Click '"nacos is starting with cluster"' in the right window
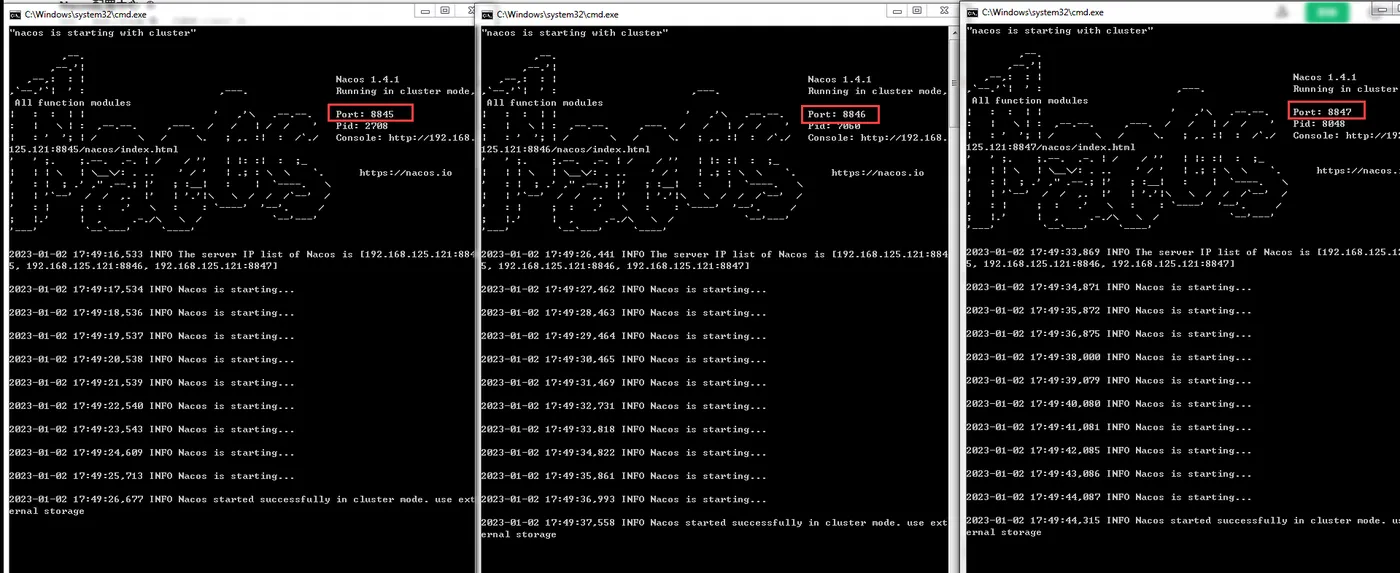Image resolution: width=1400 pixels, height=573 pixels. point(1059,30)
